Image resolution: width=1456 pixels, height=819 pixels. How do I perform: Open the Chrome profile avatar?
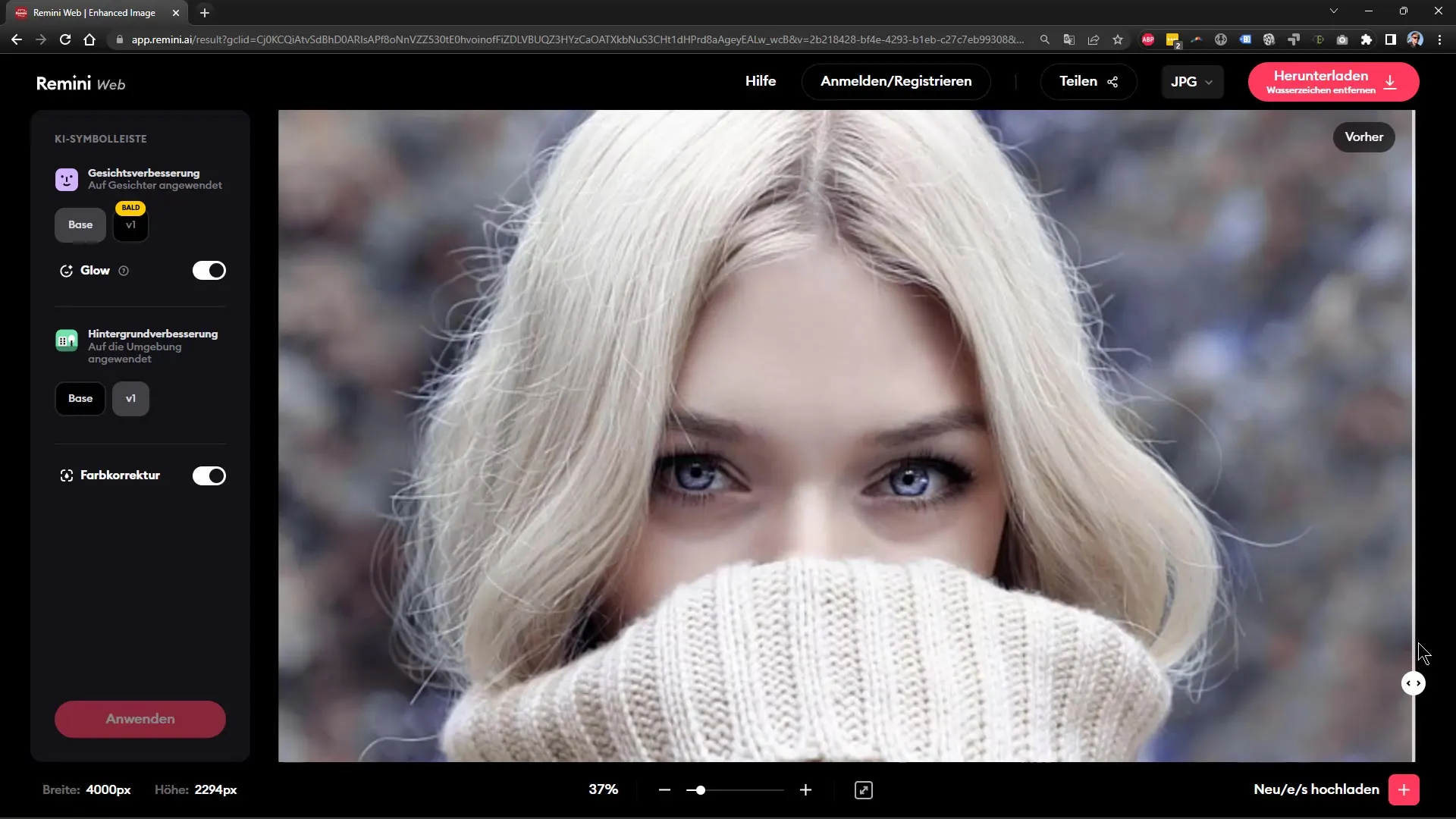point(1415,39)
